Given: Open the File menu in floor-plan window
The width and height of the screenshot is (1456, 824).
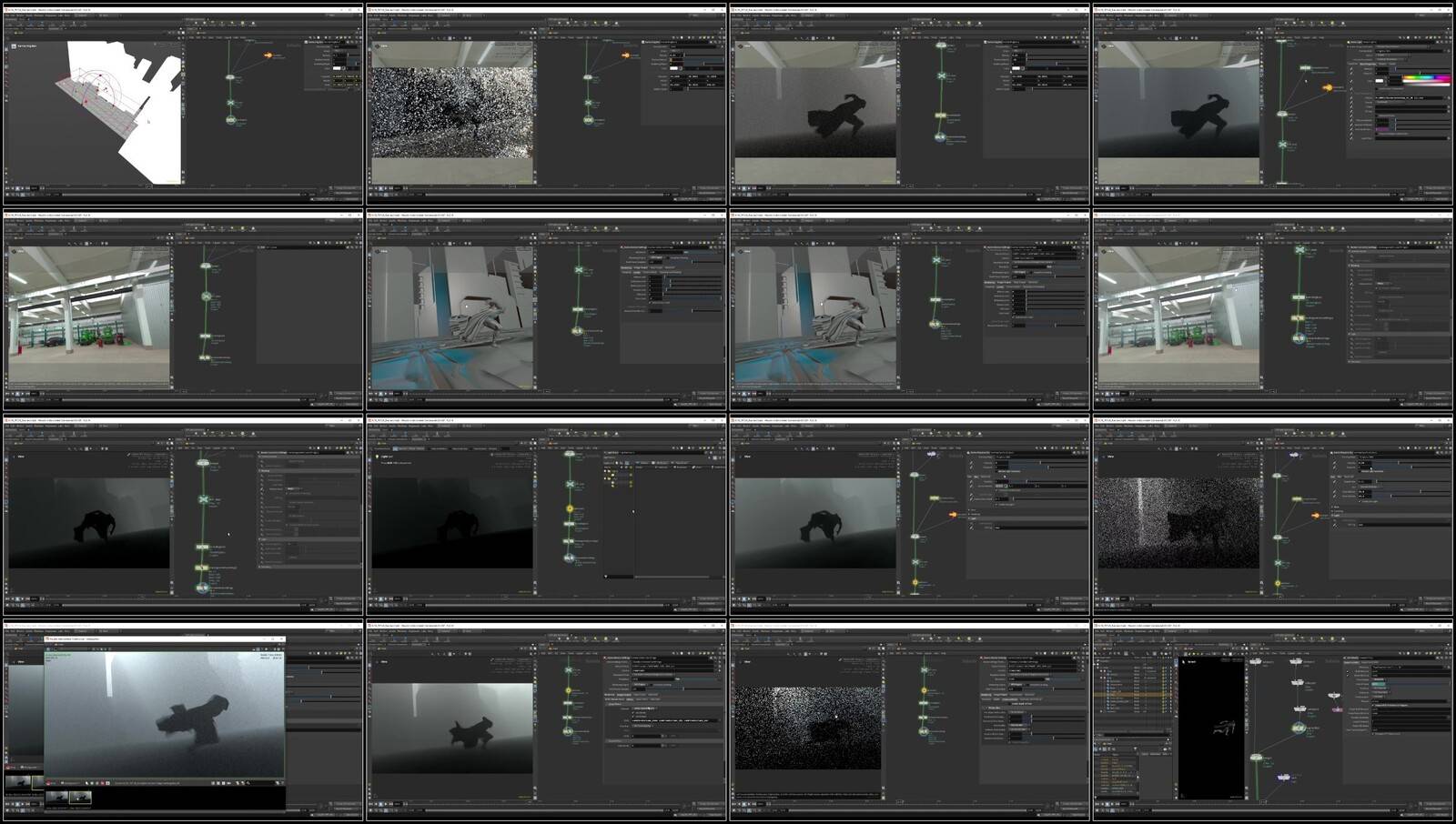Looking at the screenshot, I should [7, 15].
